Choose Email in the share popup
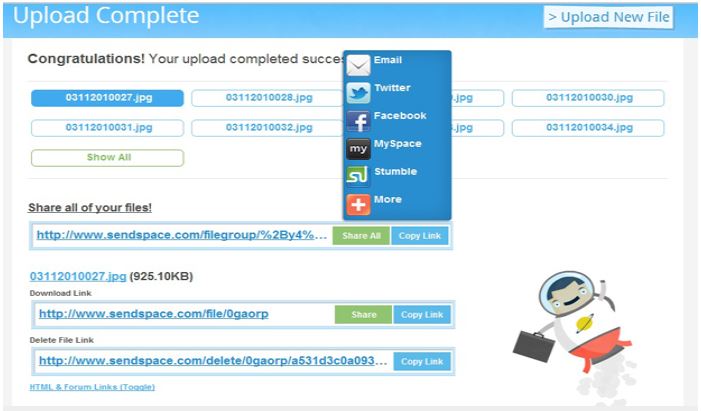The height and width of the screenshot is (411, 701). click(388, 60)
